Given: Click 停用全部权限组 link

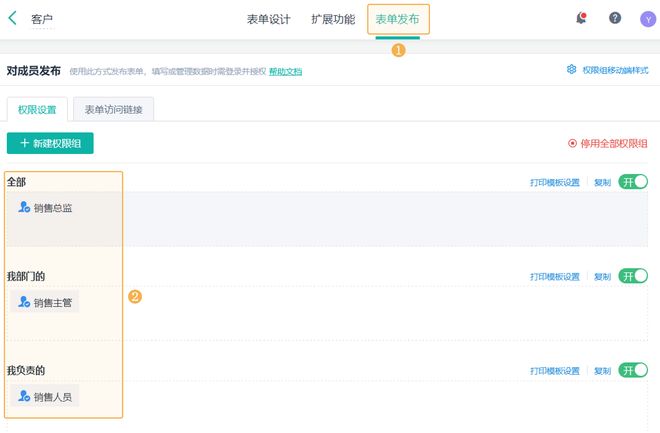Looking at the screenshot, I should coord(614,143).
